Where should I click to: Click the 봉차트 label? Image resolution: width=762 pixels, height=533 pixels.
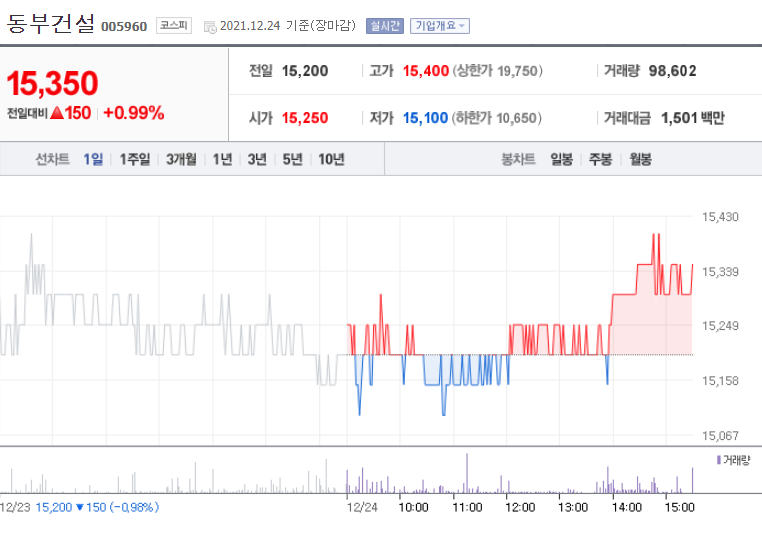[x=518, y=159]
